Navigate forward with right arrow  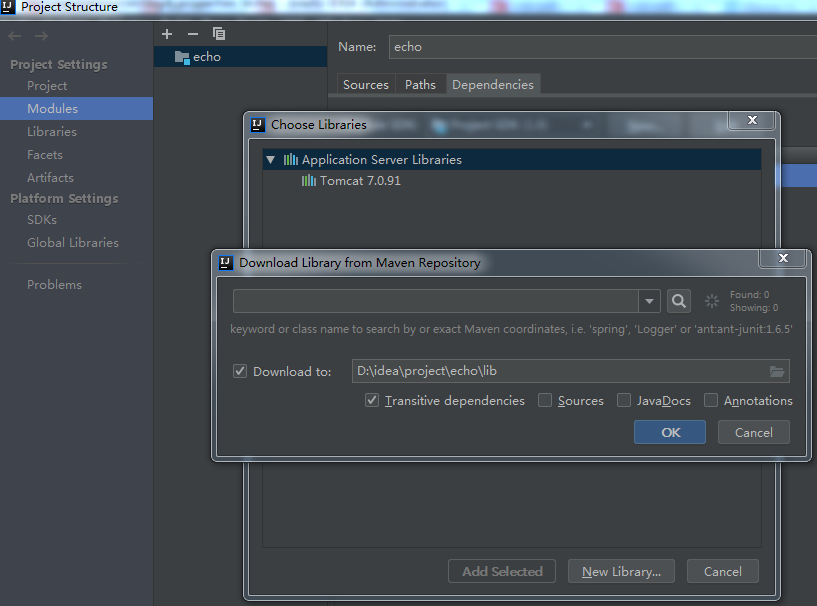point(42,36)
